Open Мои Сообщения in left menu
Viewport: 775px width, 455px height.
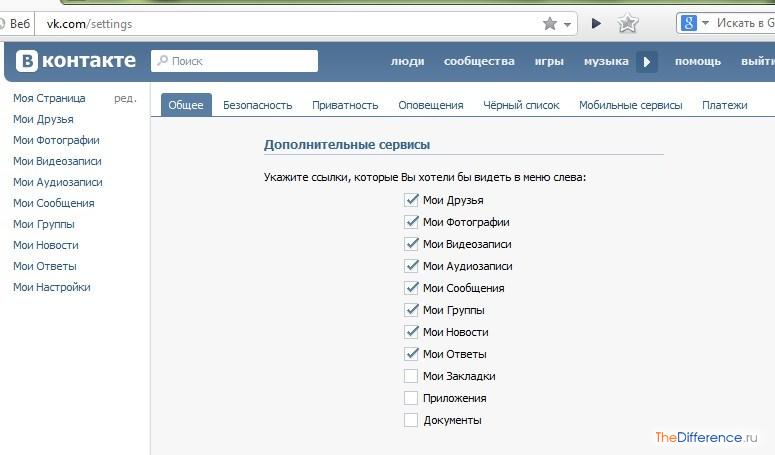(54, 203)
